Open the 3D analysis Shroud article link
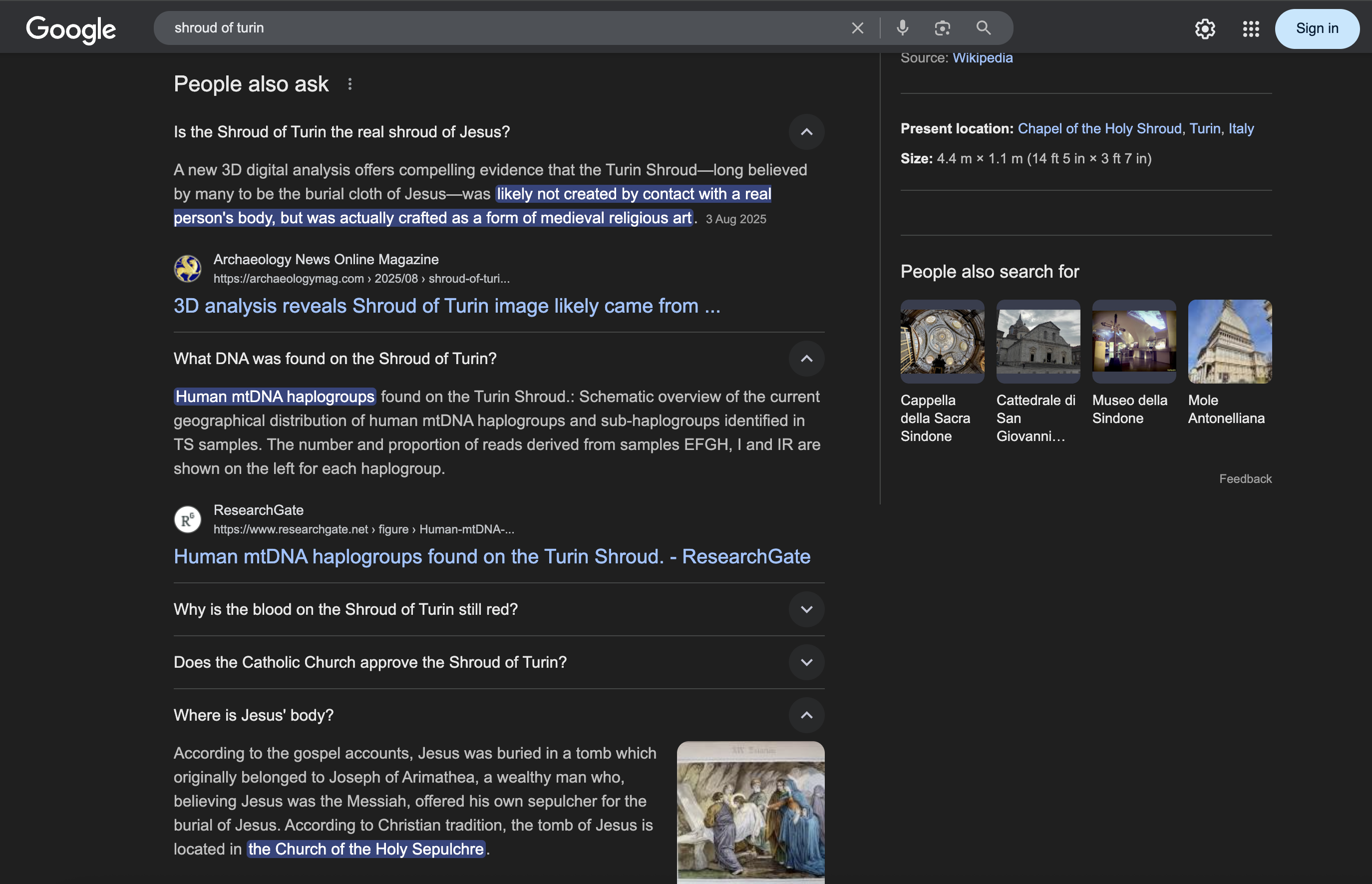The width and height of the screenshot is (1372, 884). (446, 306)
